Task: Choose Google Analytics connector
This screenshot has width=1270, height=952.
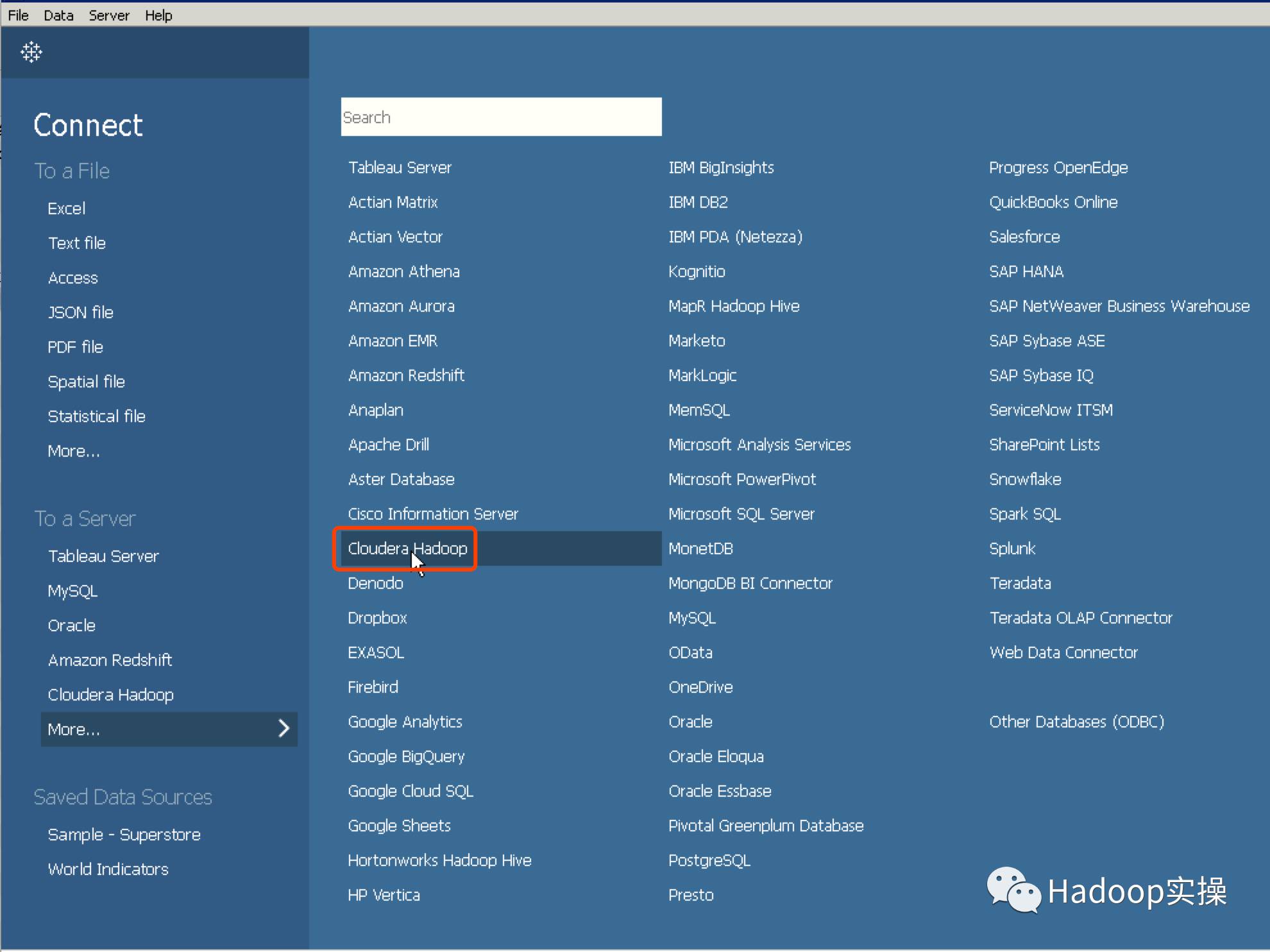Action: [x=405, y=722]
